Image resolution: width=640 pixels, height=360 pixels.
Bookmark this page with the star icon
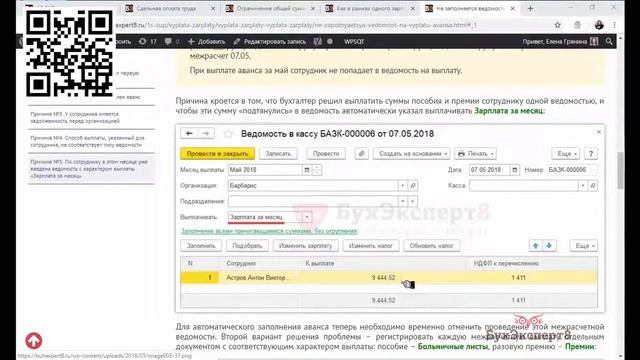click(558, 25)
